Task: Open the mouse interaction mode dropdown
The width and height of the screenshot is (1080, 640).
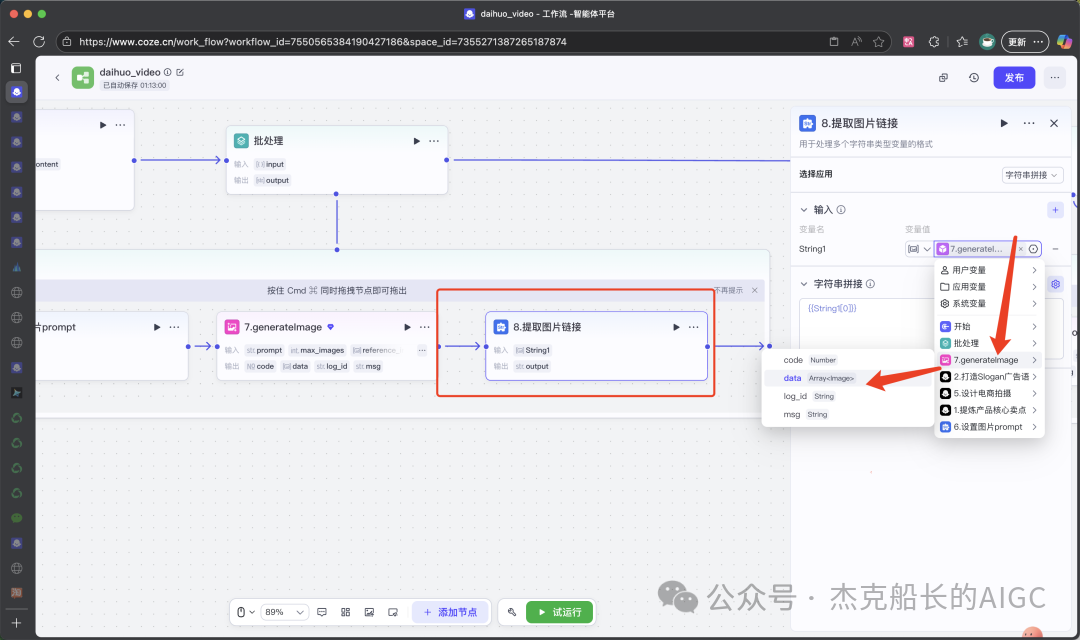Action: [x=246, y=612]
